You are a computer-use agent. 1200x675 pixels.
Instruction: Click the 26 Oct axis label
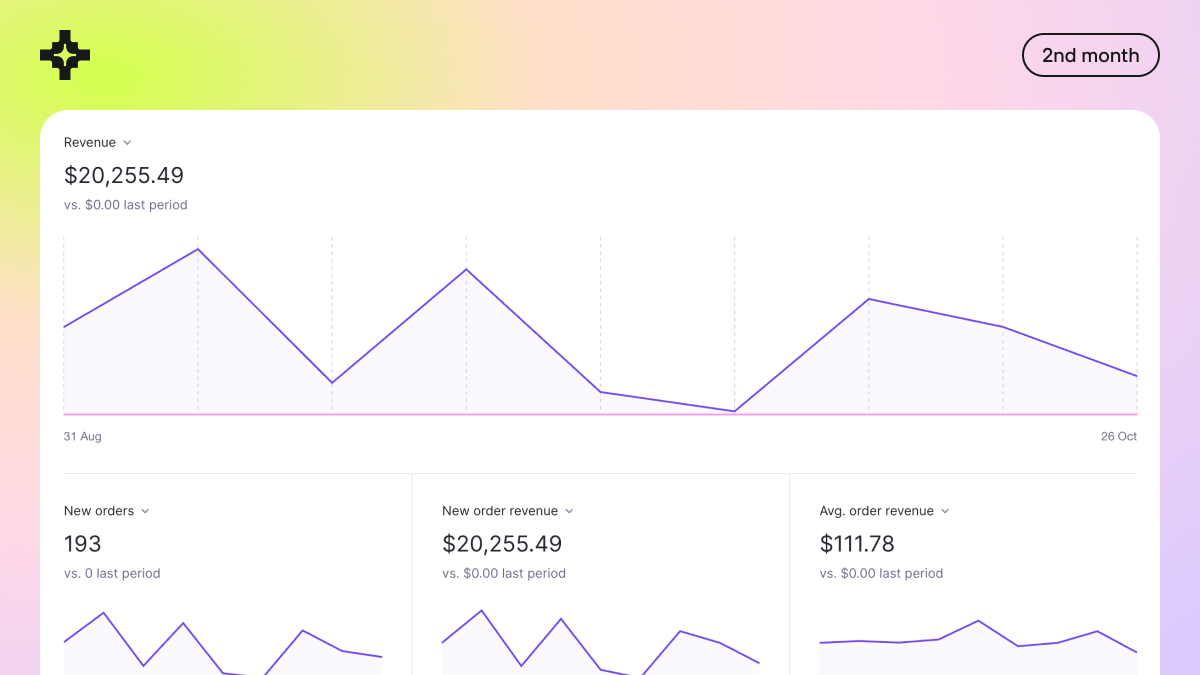tap(1118, 436)
